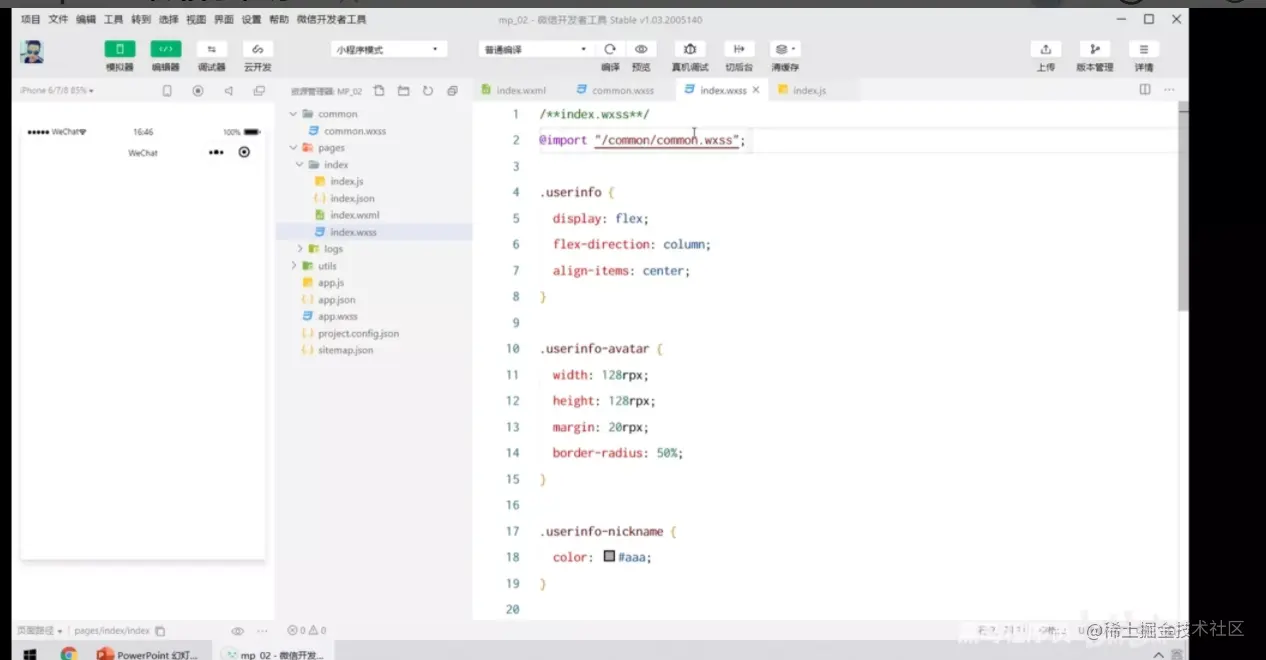The height and width of the screenshot is (660, 1266).
Task: Click the simulator detach window icon
Action: (259, 91)
